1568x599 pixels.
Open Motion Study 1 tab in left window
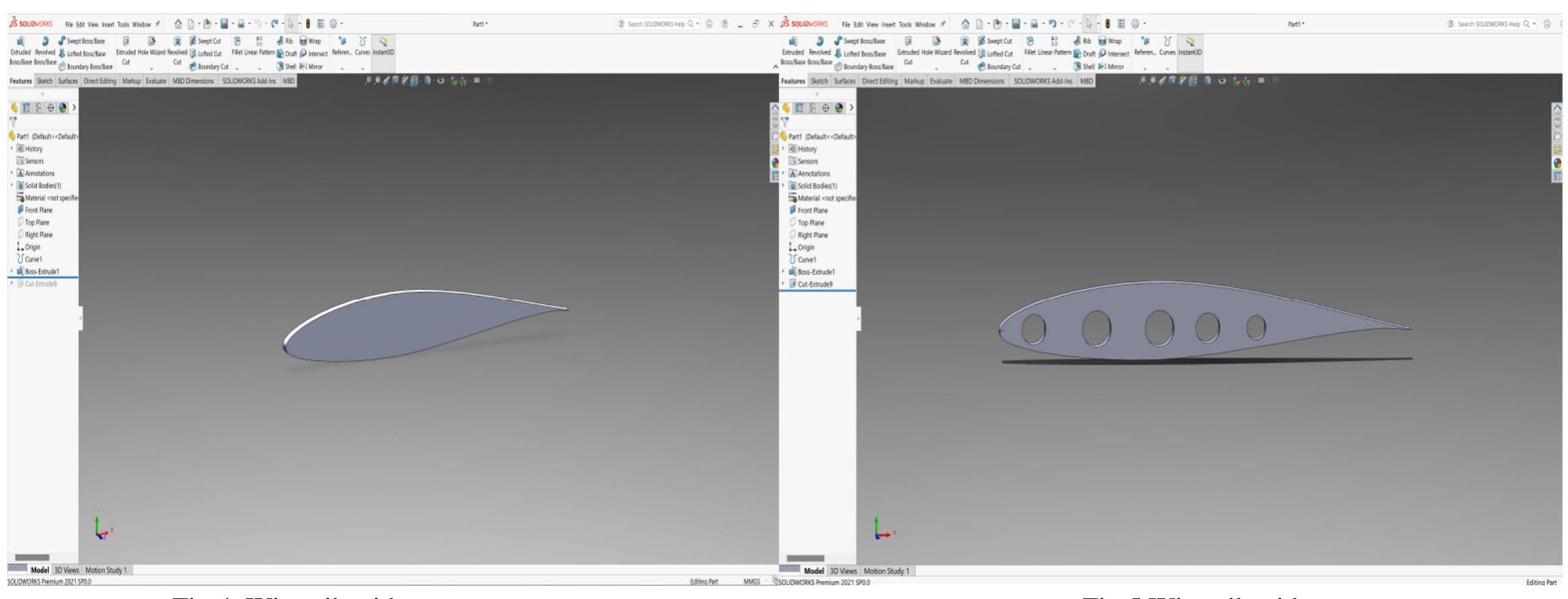click(x=106, y=570)
